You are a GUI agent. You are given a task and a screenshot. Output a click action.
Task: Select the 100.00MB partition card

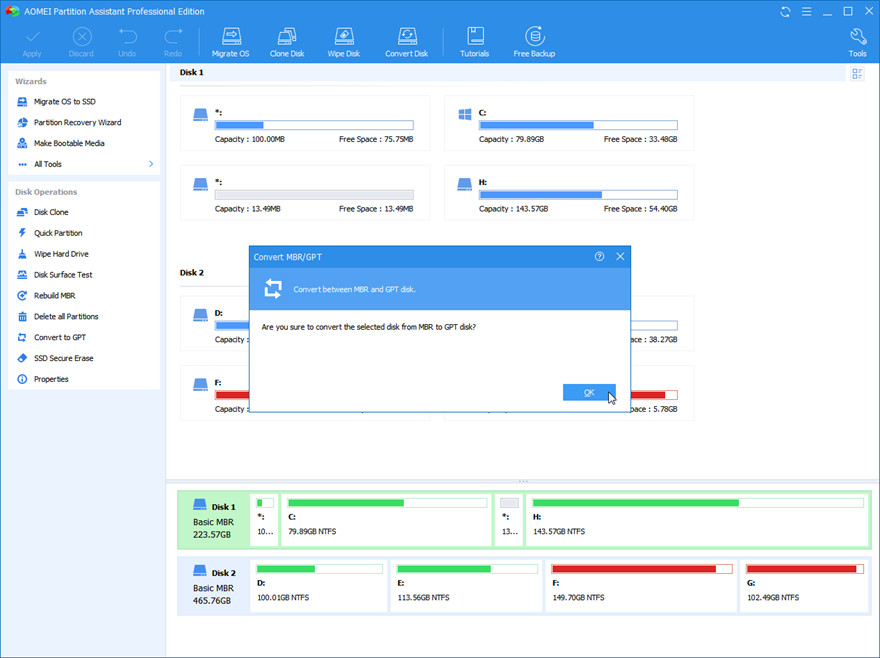(305, 123)
